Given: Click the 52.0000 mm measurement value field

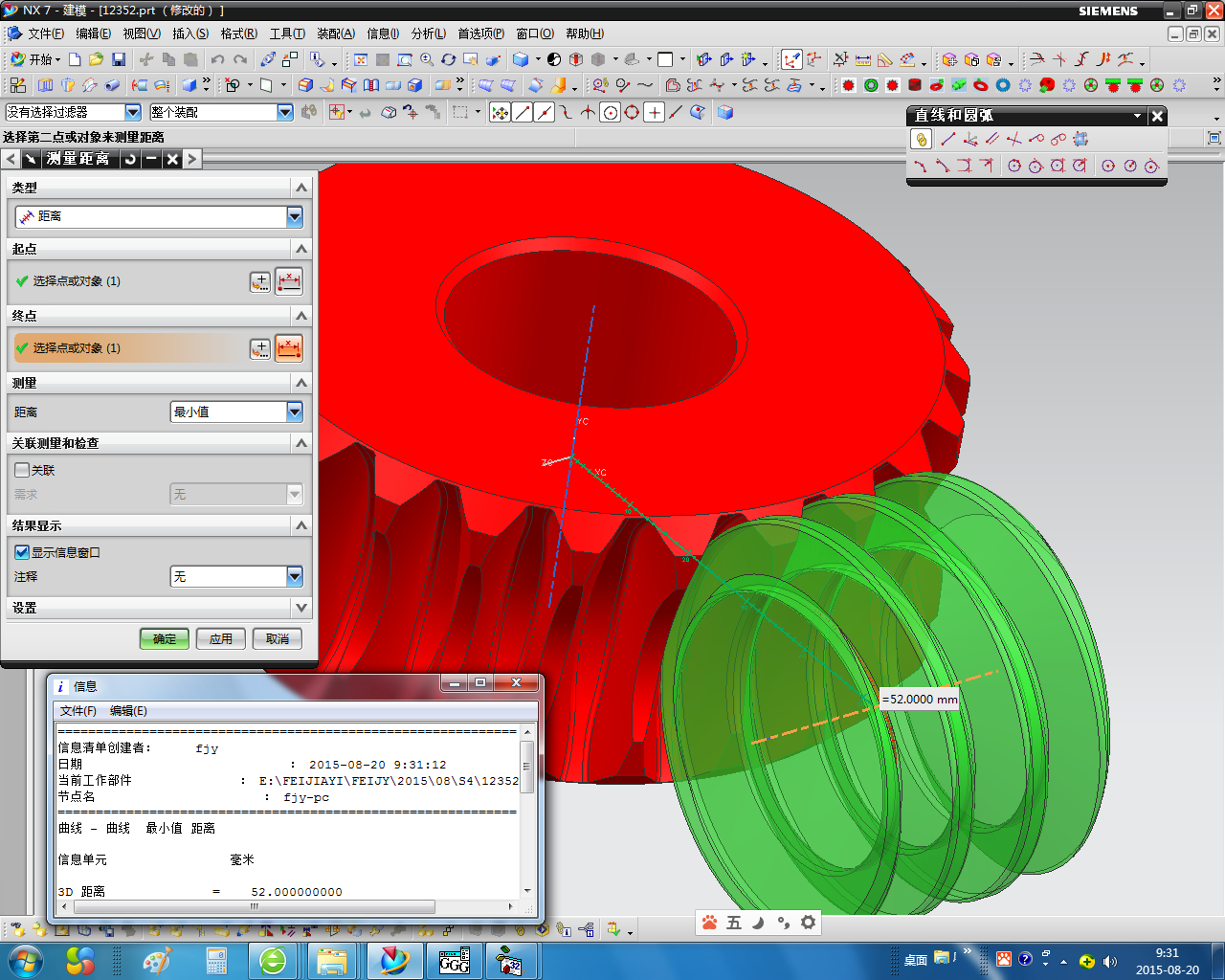Looking at the screenshot, I should tap(920, 700).
